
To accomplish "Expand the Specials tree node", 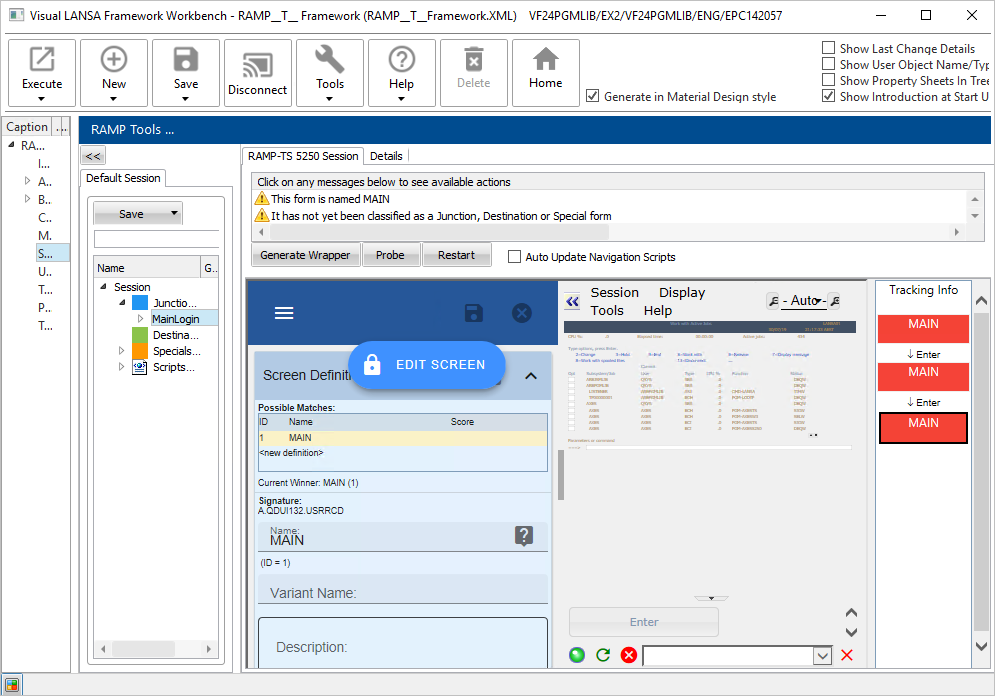I will pyautogui.click(x=122, y=351).
